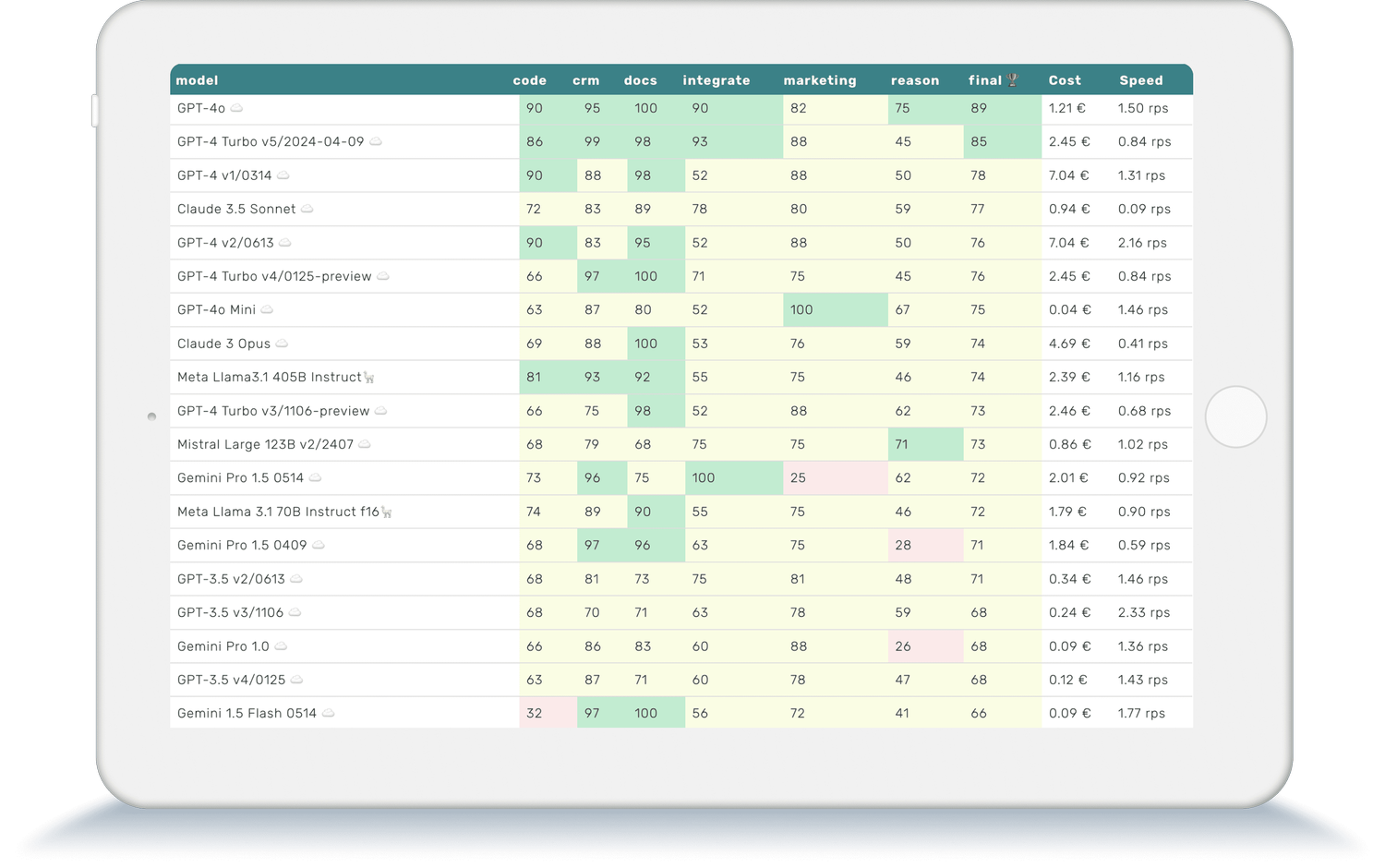
Task: Click the cloud icon beside Claude 3.5 Sonnet
Action: tap(307, 209)
